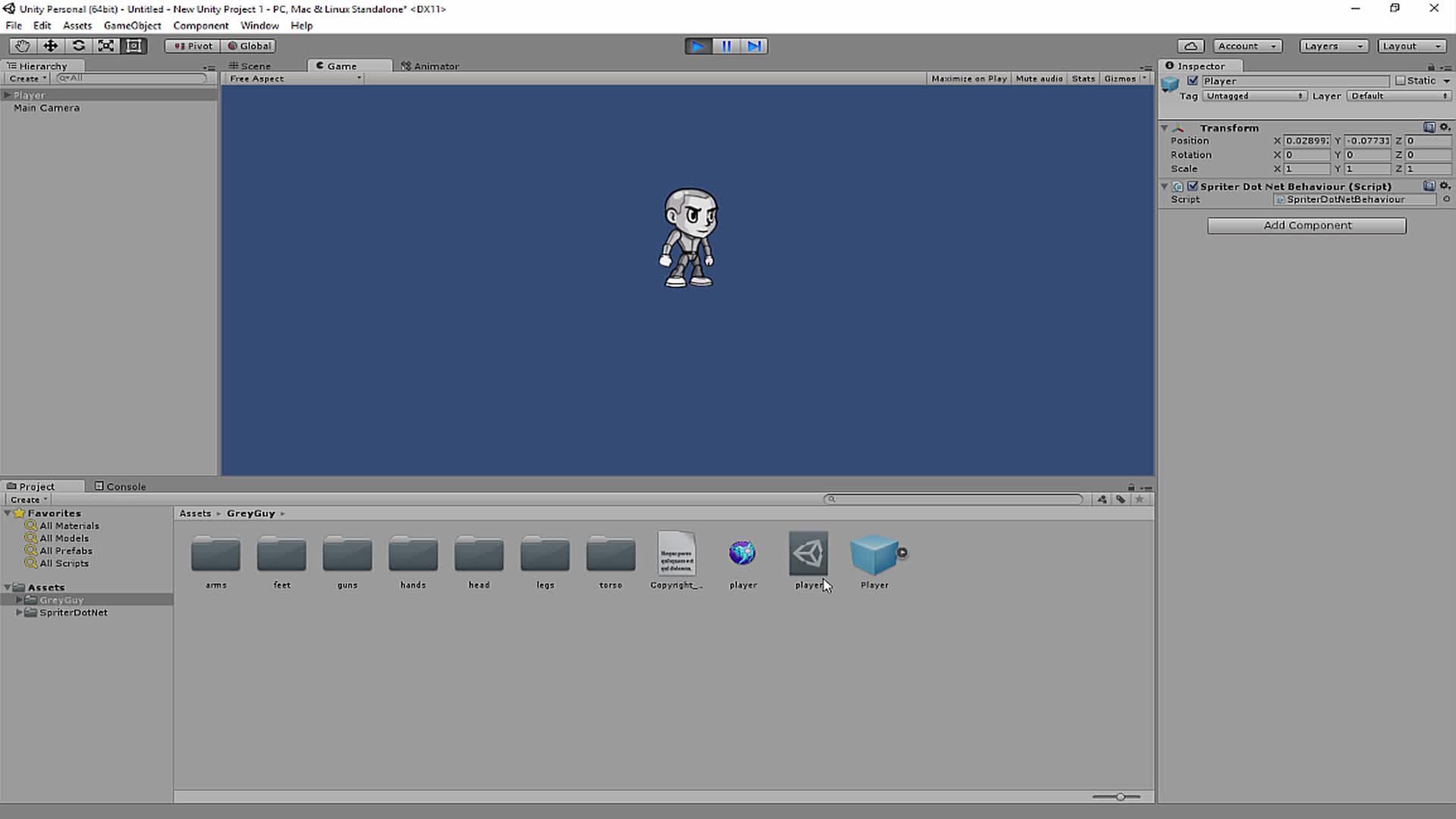
Task: Toggle the Maximize on Play button
Action: (x=968, y=79)
